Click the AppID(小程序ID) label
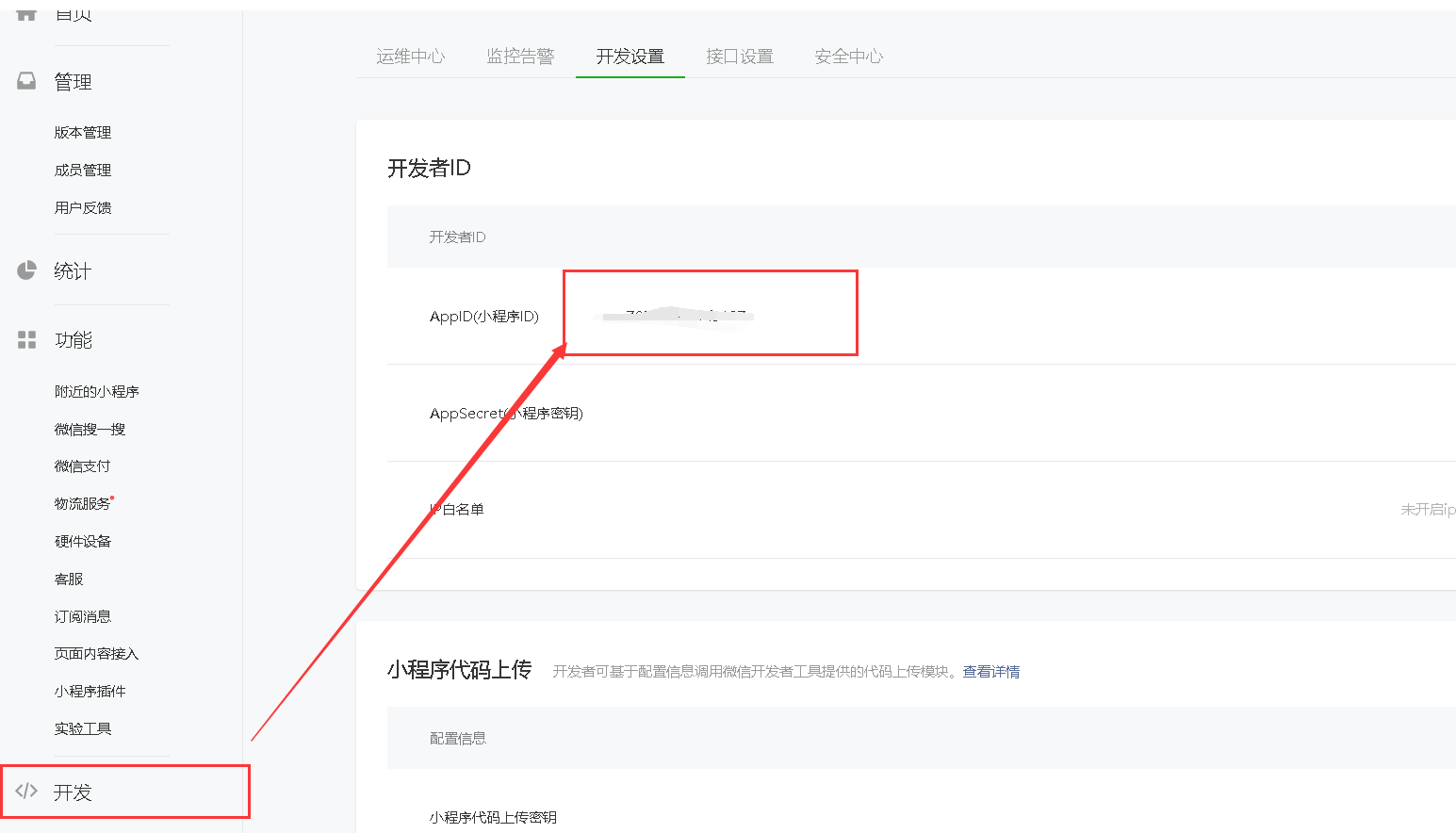Viewport: 1456px width, 833px height. click(x=484, y=317)
